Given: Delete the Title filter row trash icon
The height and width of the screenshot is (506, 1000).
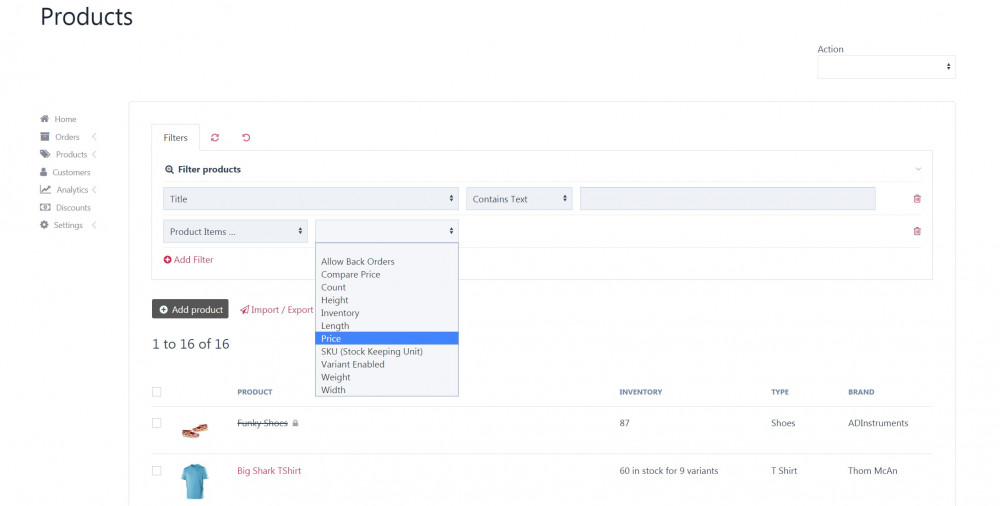Looking at the screenshot, I should point(917,199).
